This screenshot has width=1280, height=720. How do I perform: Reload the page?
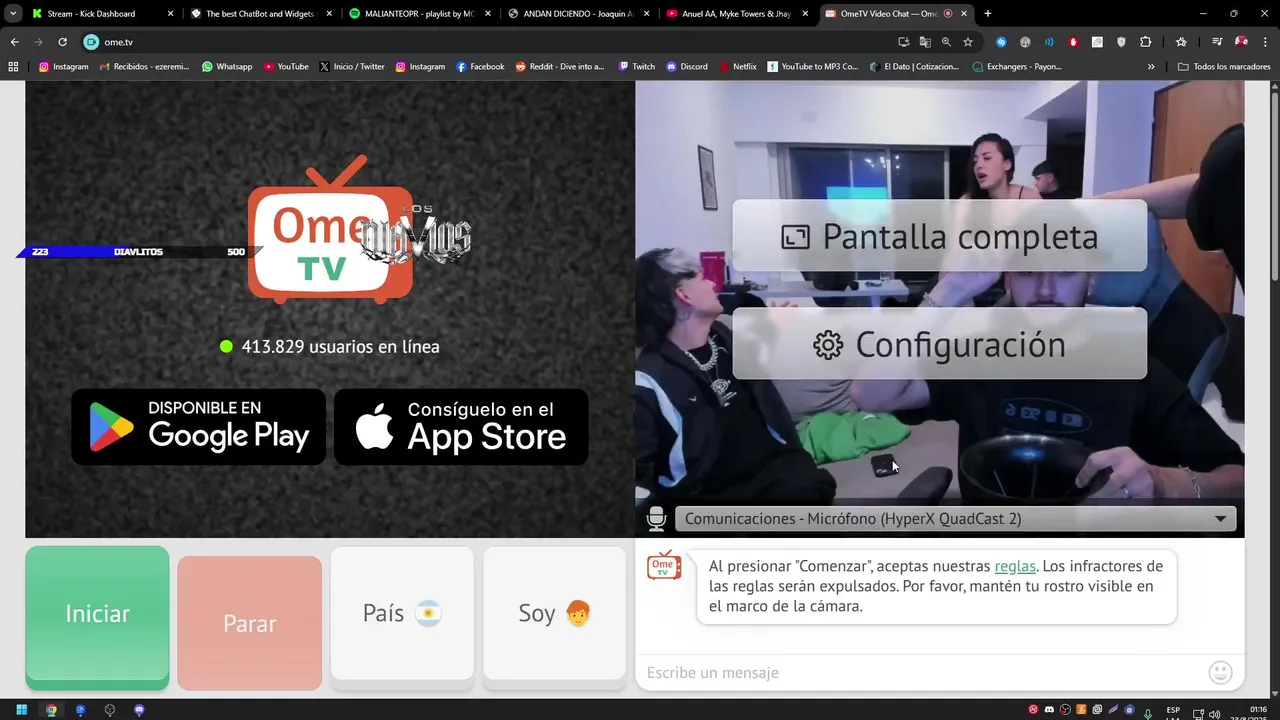tap(62, 42)
